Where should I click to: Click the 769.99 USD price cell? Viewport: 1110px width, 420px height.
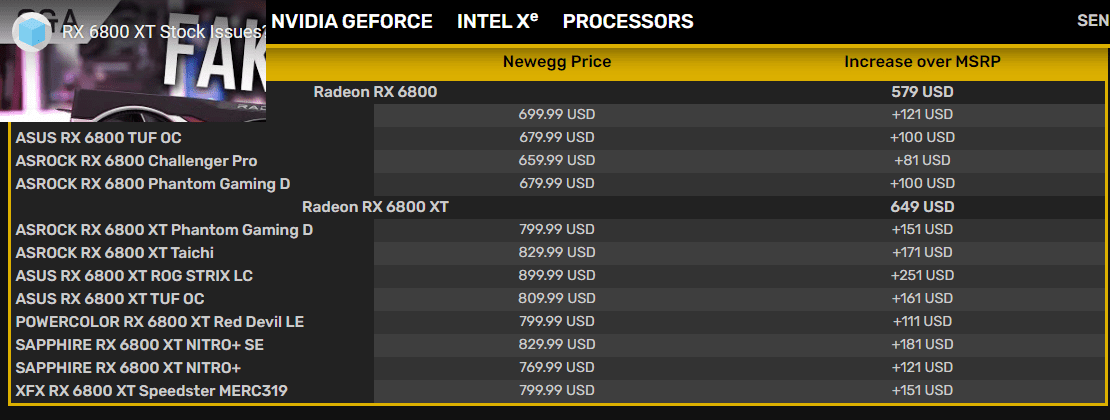pyautogui.click(x=556, y=368)
